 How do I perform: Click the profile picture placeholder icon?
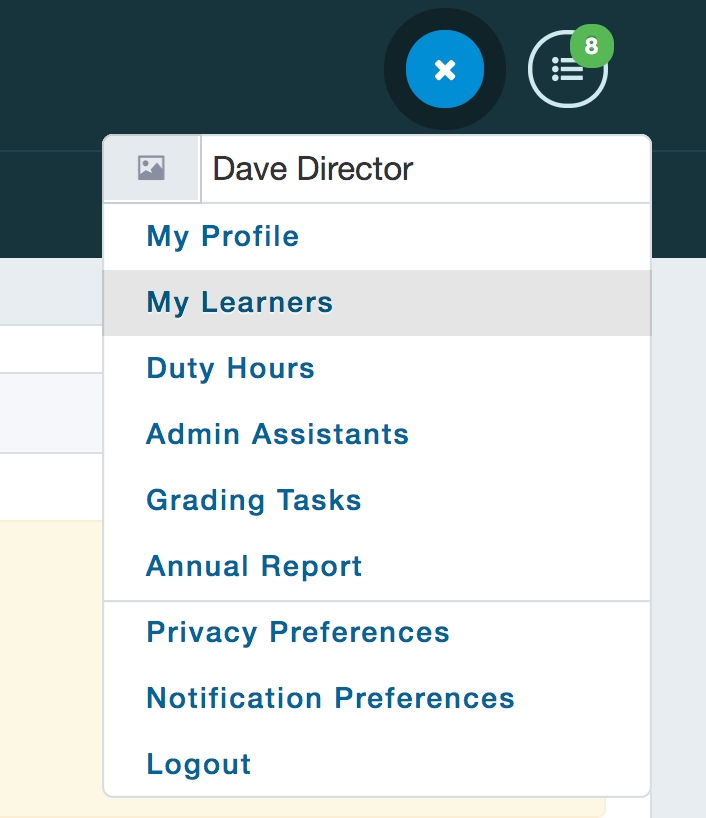tap(152, 169)
